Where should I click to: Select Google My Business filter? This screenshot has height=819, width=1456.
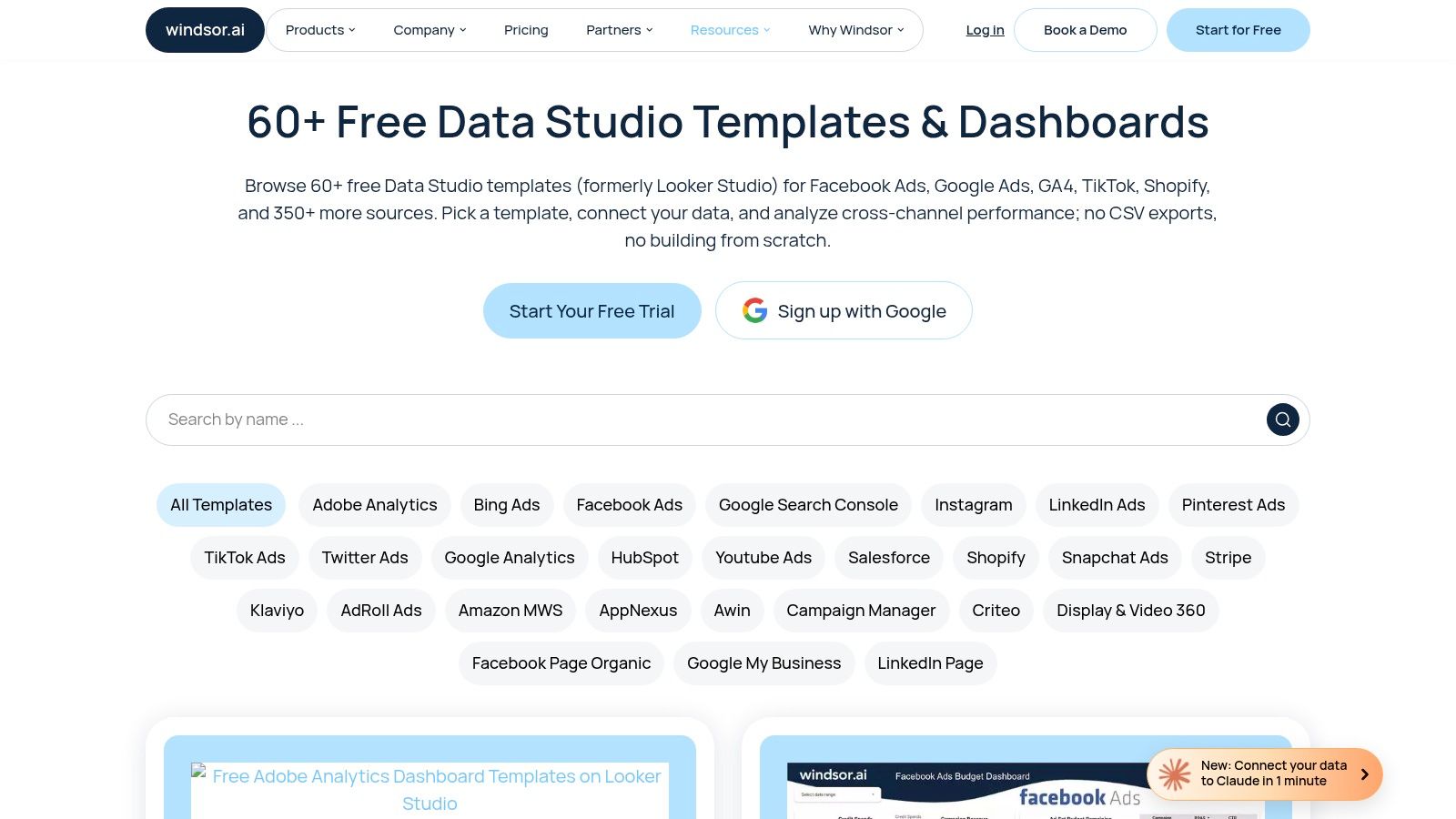763,663
